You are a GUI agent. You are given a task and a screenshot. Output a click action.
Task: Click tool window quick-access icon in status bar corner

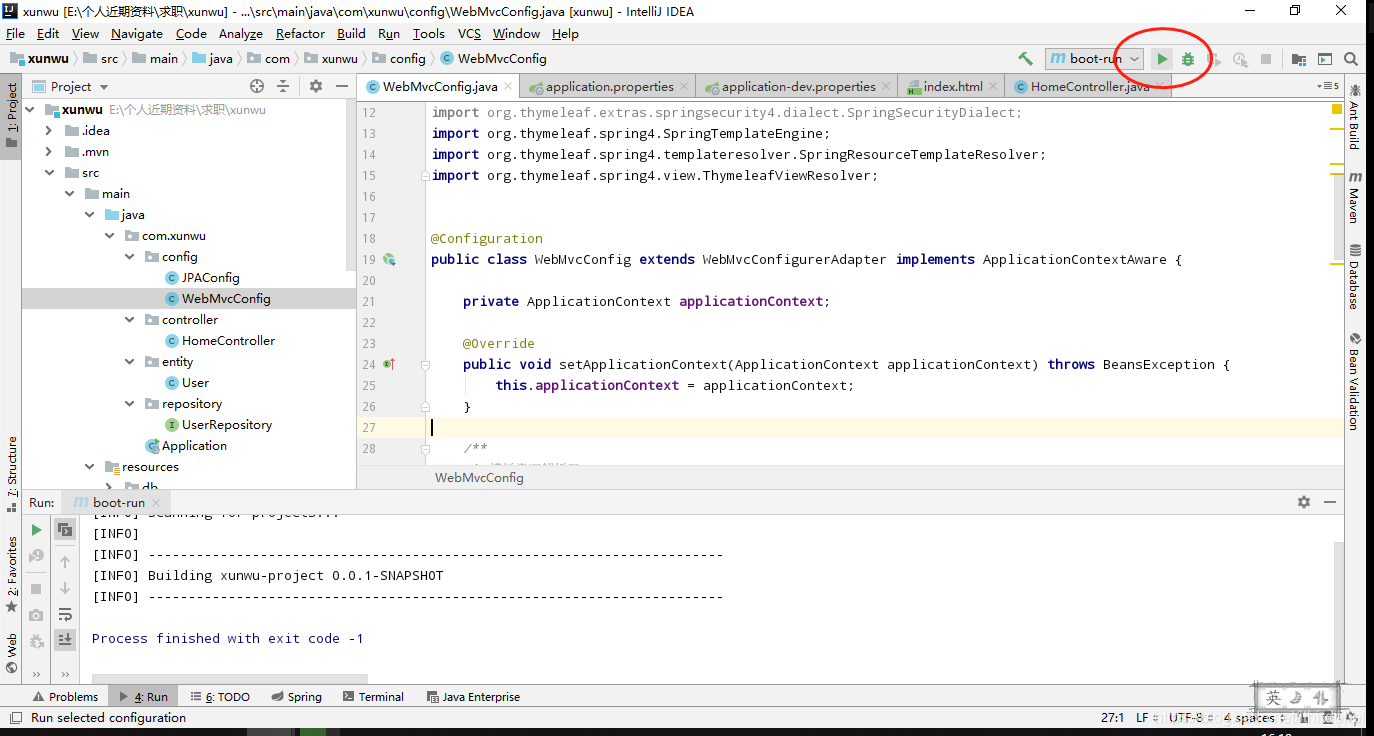[x=15, y=718]
